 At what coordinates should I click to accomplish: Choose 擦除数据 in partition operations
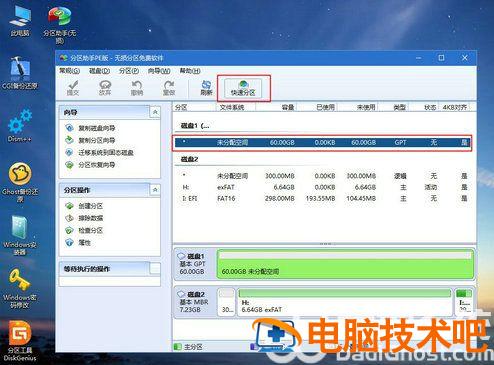[x=84, y=218]
